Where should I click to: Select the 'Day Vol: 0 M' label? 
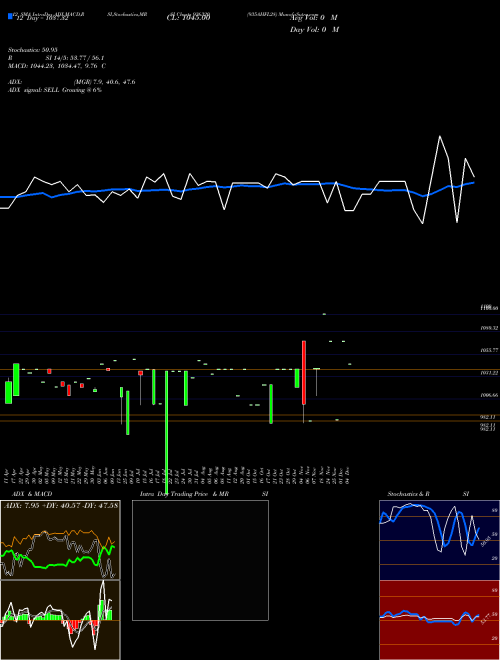(314, 30)
